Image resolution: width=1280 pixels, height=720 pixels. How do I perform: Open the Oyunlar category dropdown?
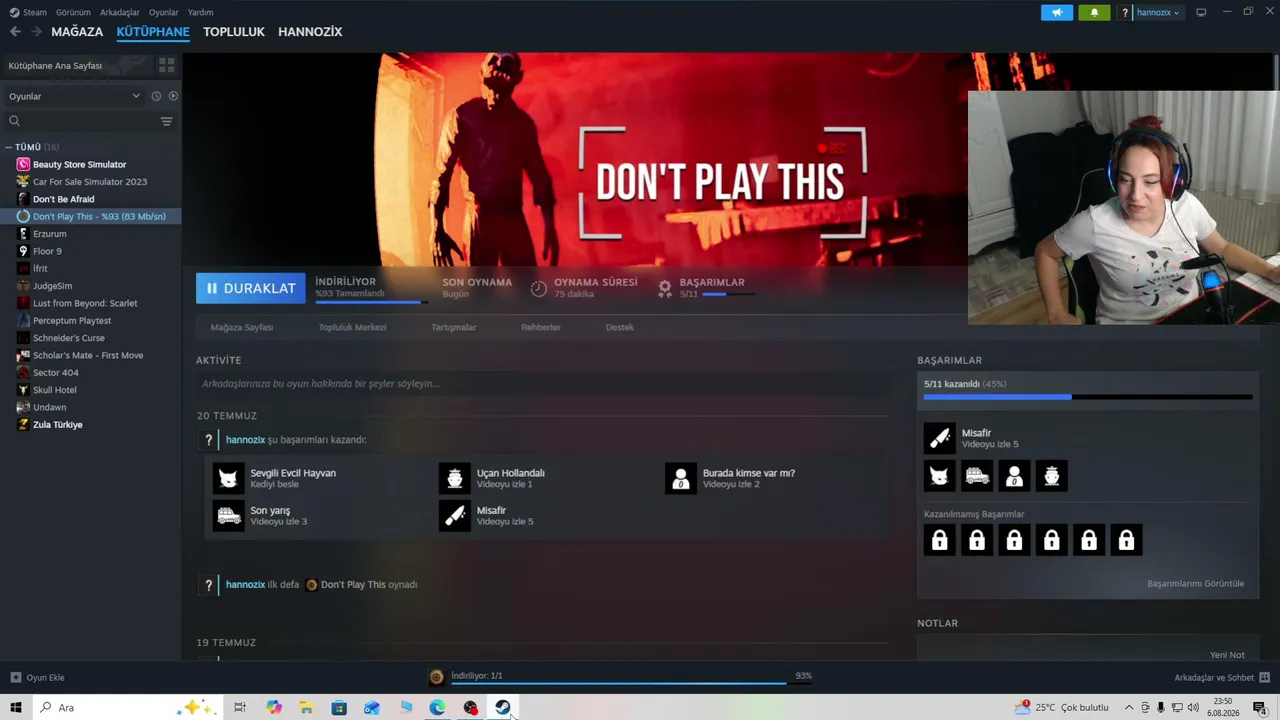coord(75,96)
